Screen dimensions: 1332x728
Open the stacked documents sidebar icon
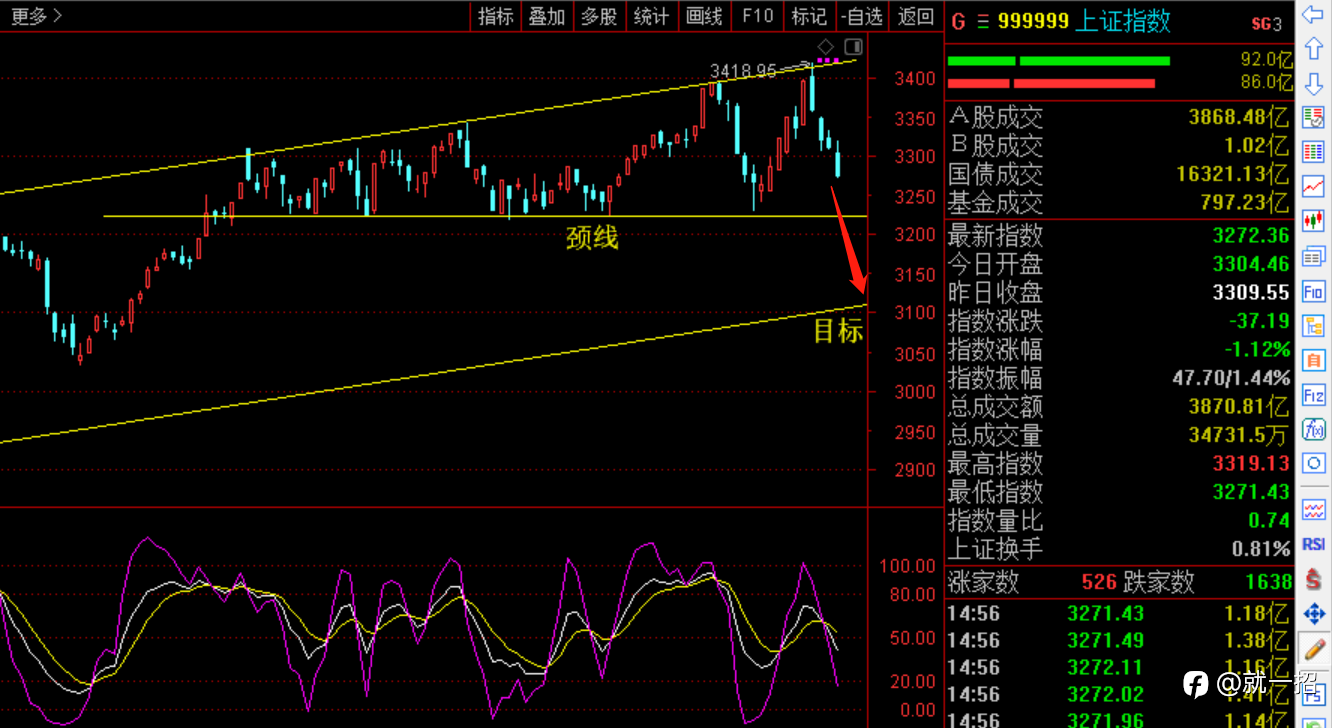click(x=1313, y=257)
